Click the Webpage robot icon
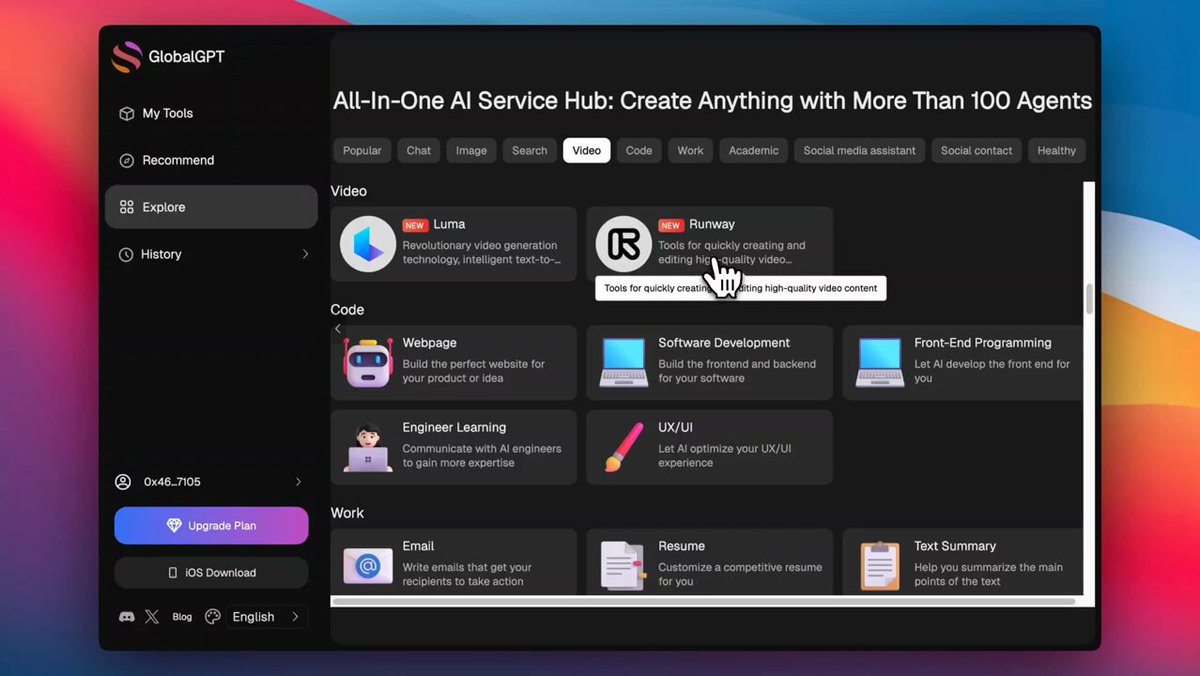1200x676 pixels. [x=368, y=362]
